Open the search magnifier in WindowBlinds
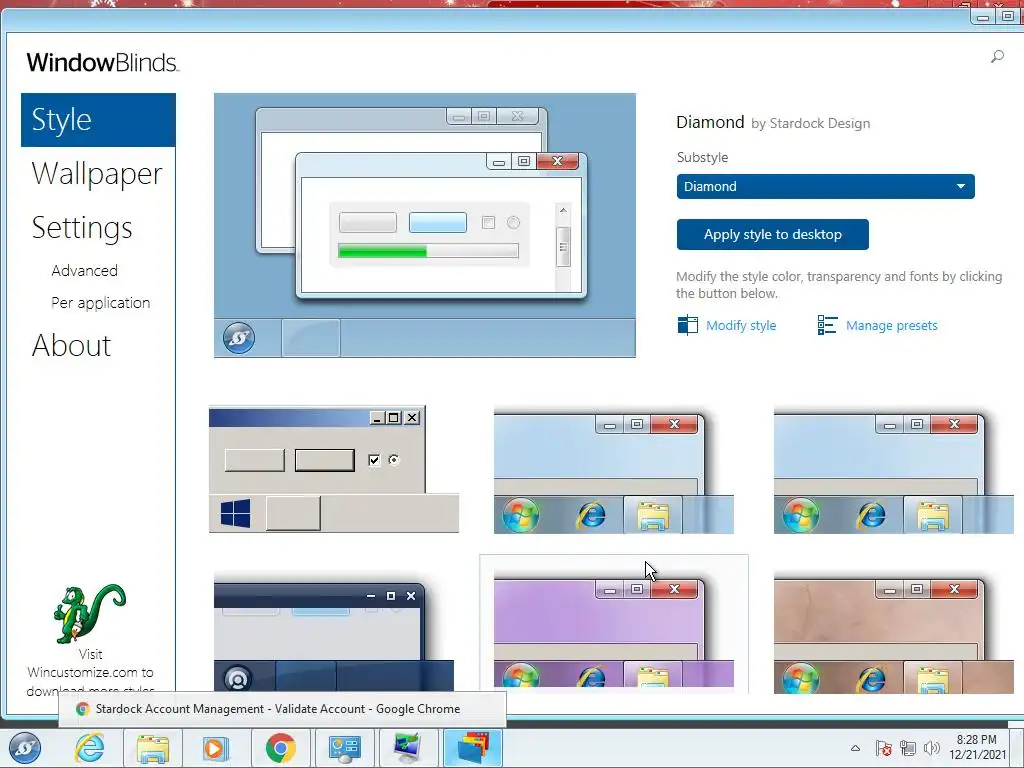 coord(997,57)
